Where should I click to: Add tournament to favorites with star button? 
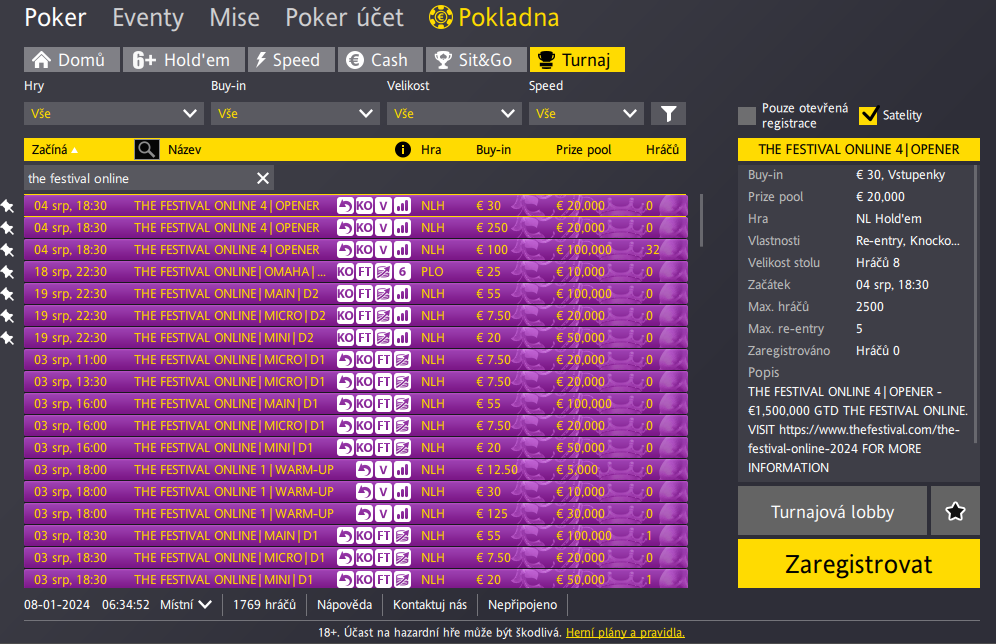tap(955, 511)
